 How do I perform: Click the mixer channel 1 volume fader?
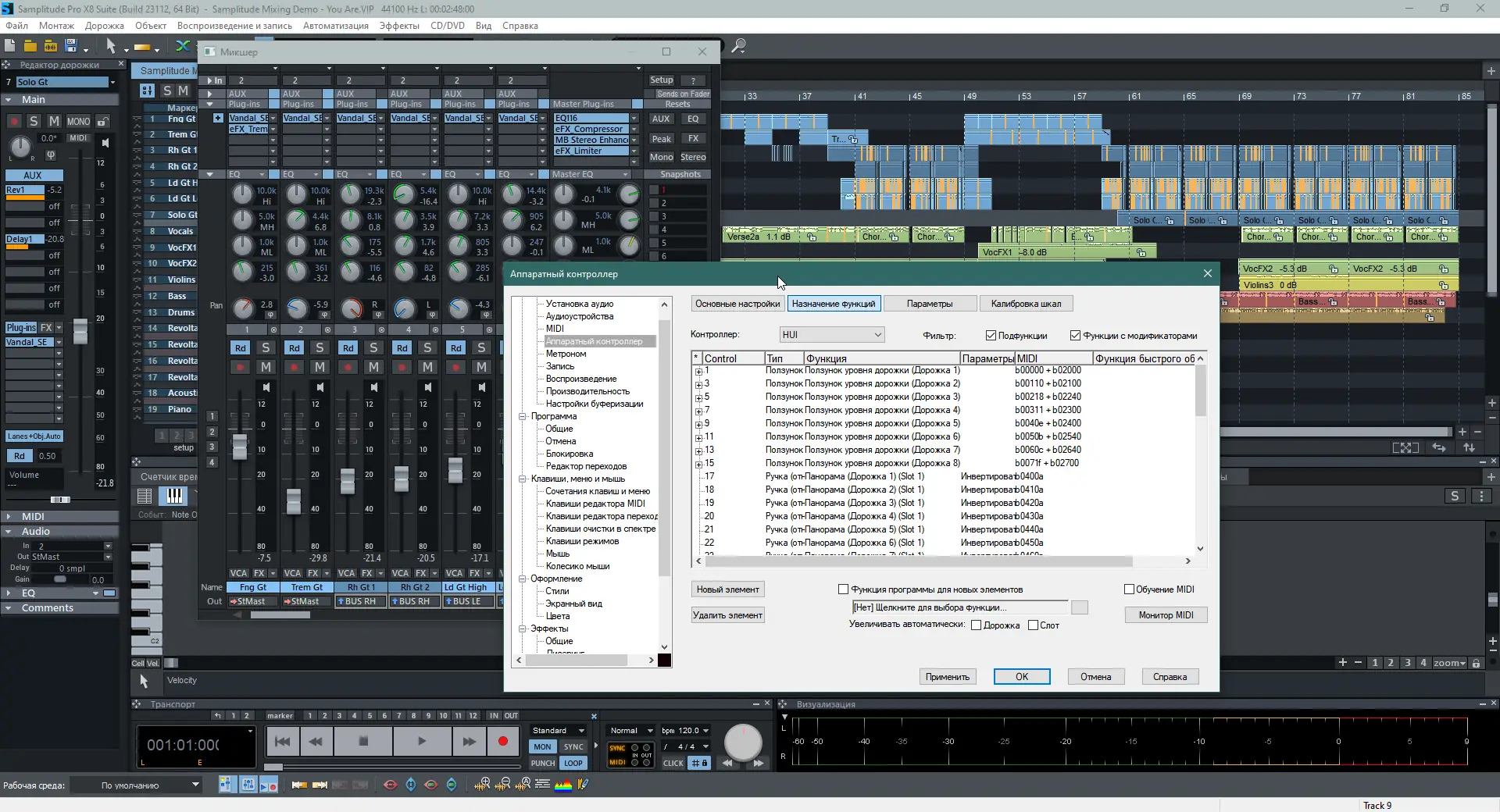[240, 447]
